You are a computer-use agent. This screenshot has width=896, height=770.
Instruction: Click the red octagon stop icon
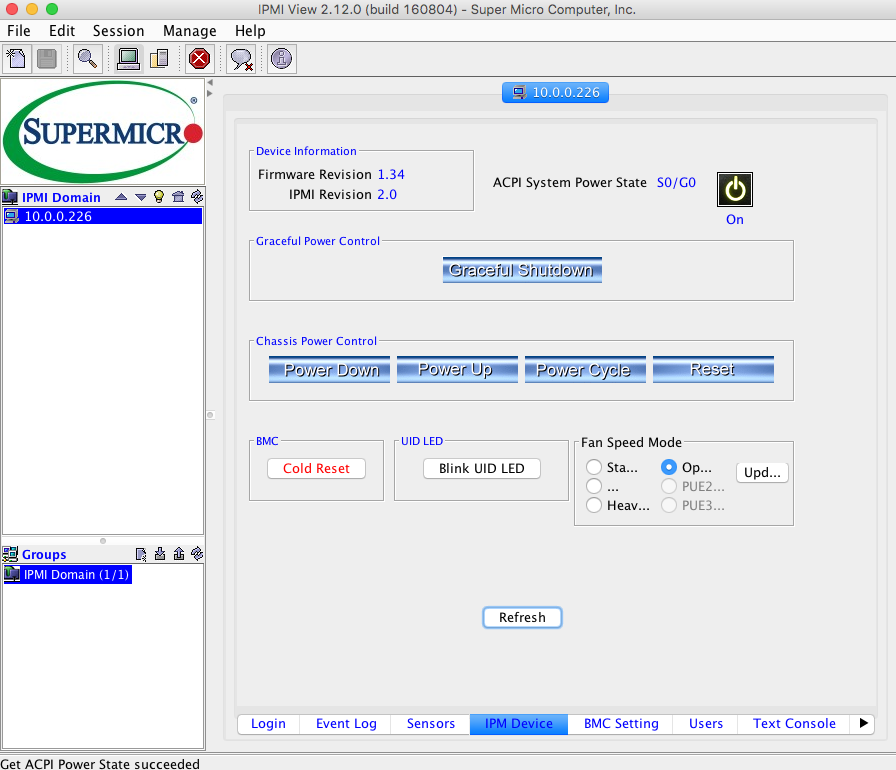tap(199, 58)
